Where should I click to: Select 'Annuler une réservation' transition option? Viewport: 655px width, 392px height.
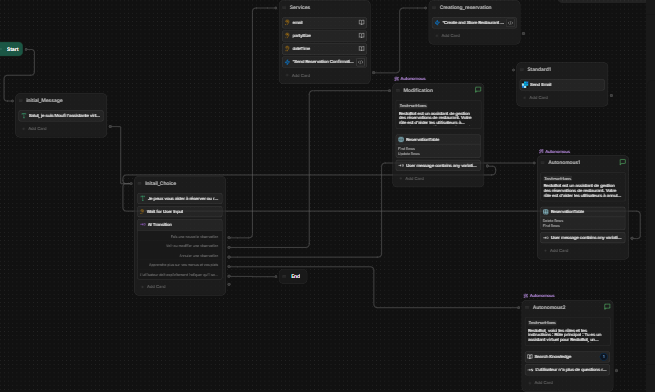coord(199,256)
